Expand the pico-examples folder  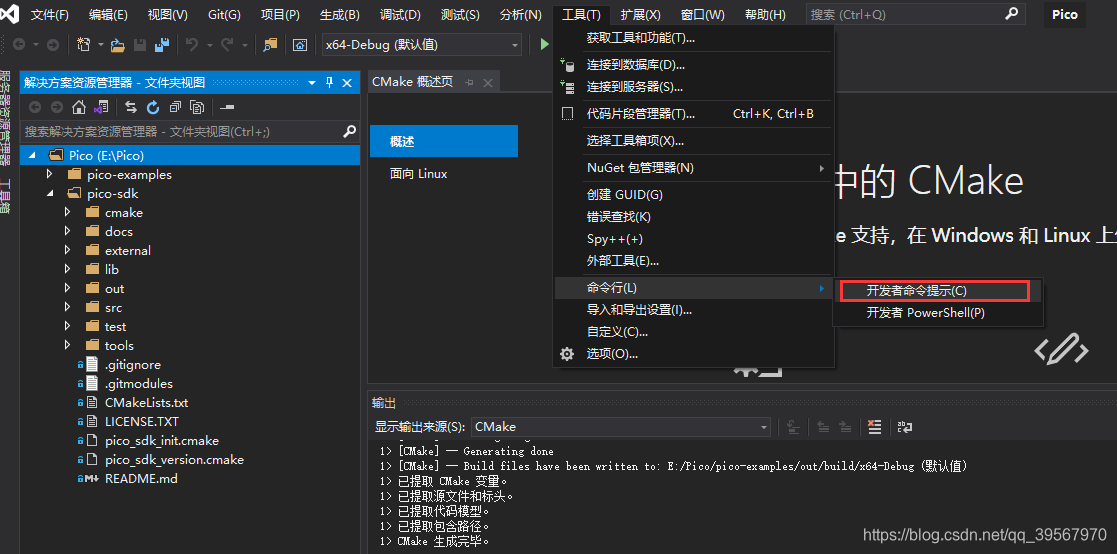(49, 174)
